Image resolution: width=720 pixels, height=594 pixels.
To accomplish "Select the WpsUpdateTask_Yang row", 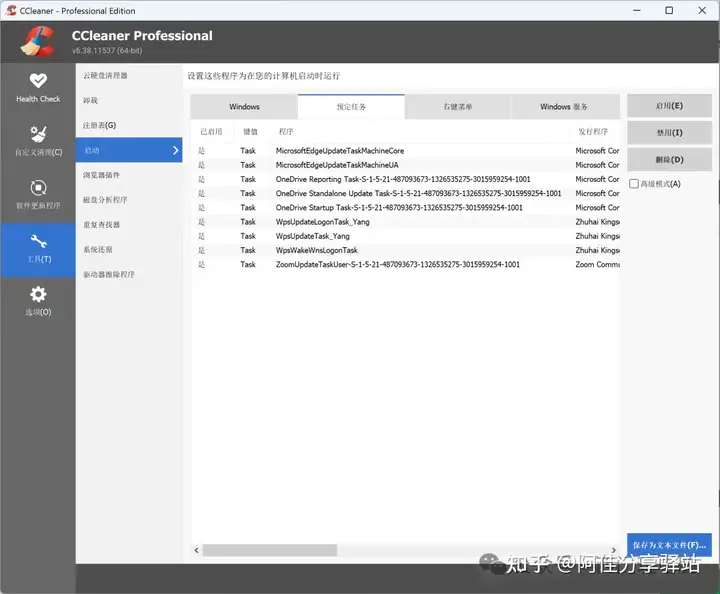I will (405, 236).
